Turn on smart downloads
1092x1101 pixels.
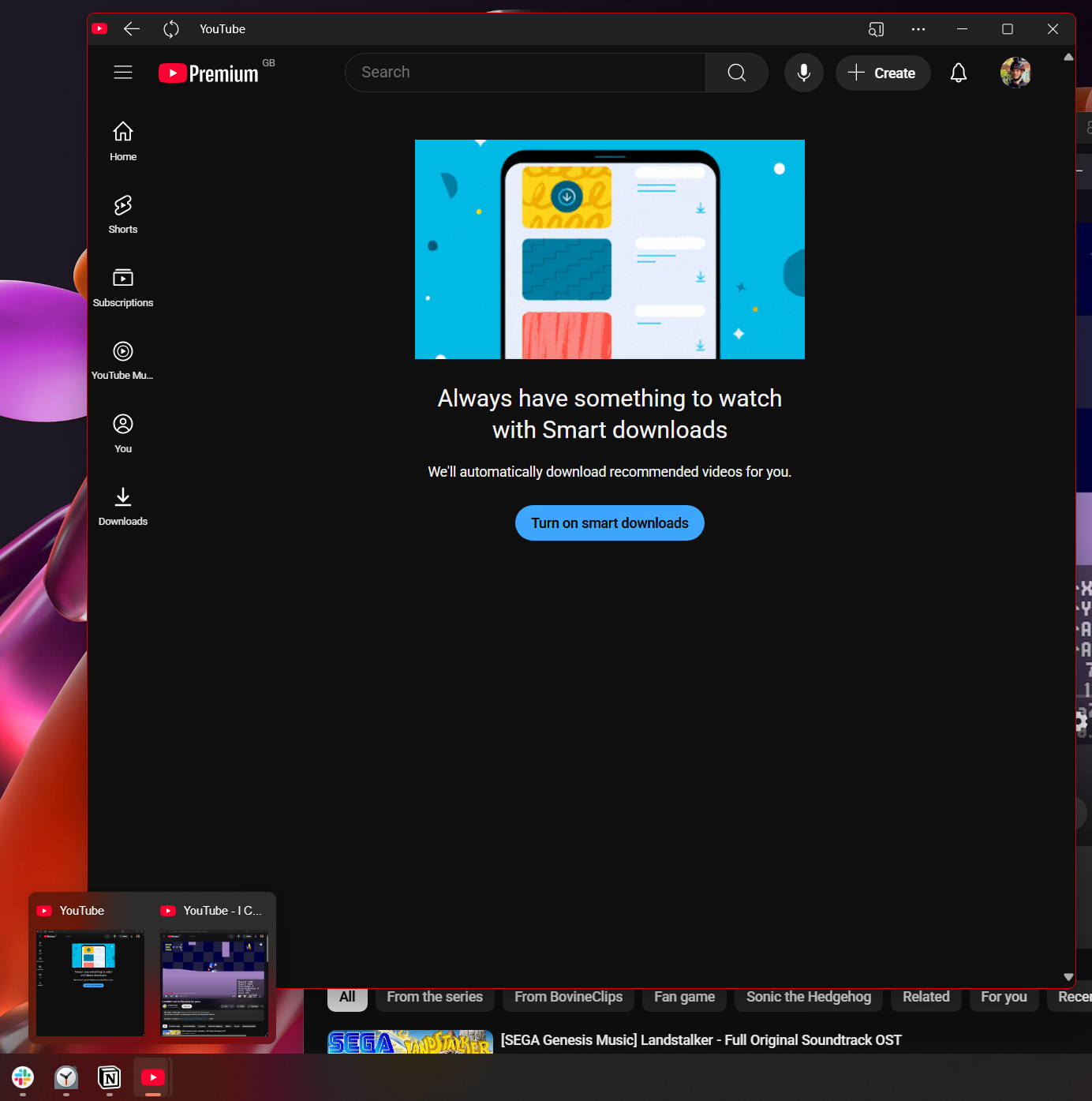(x=609, y=523)
